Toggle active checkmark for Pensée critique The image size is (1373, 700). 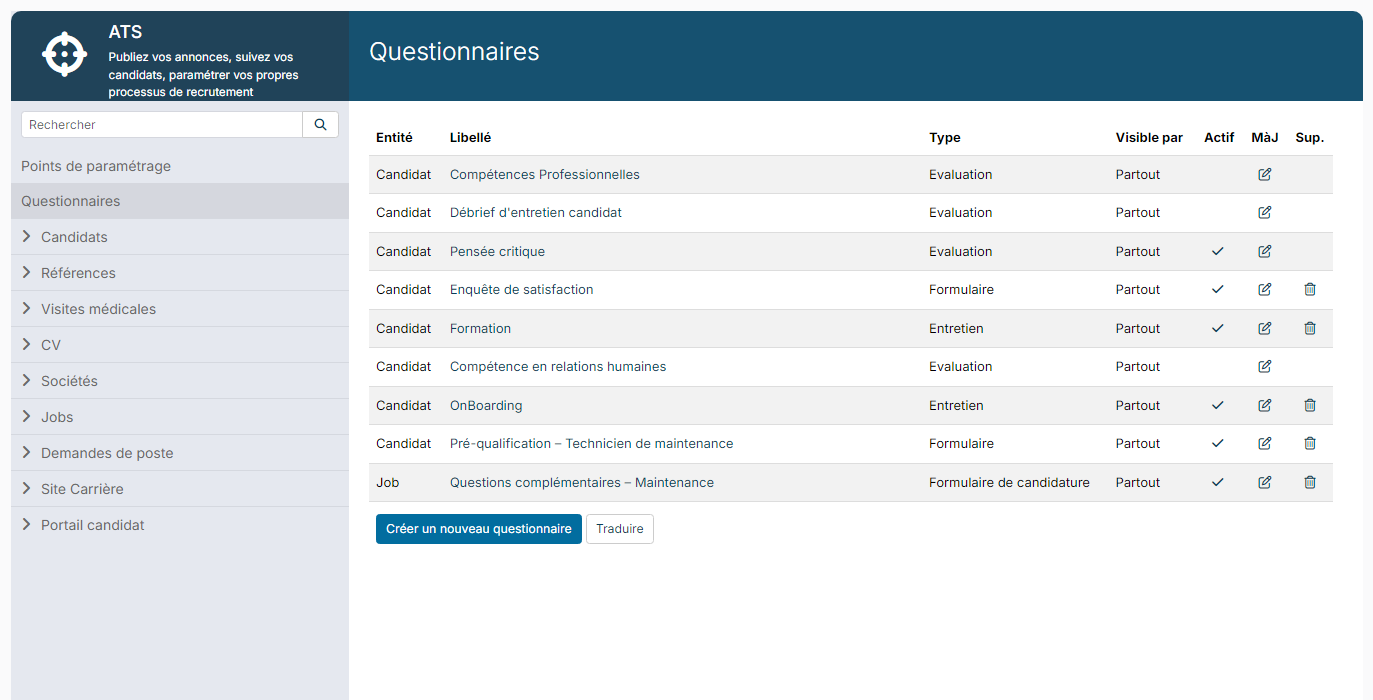[x=1217, y=252]
